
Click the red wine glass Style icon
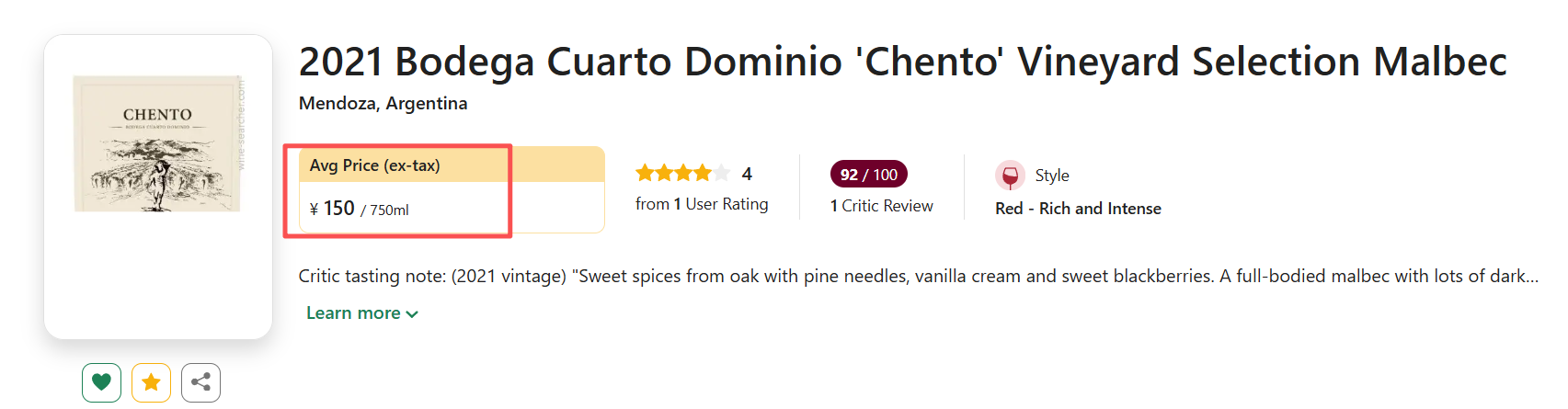pos(1010,176)
